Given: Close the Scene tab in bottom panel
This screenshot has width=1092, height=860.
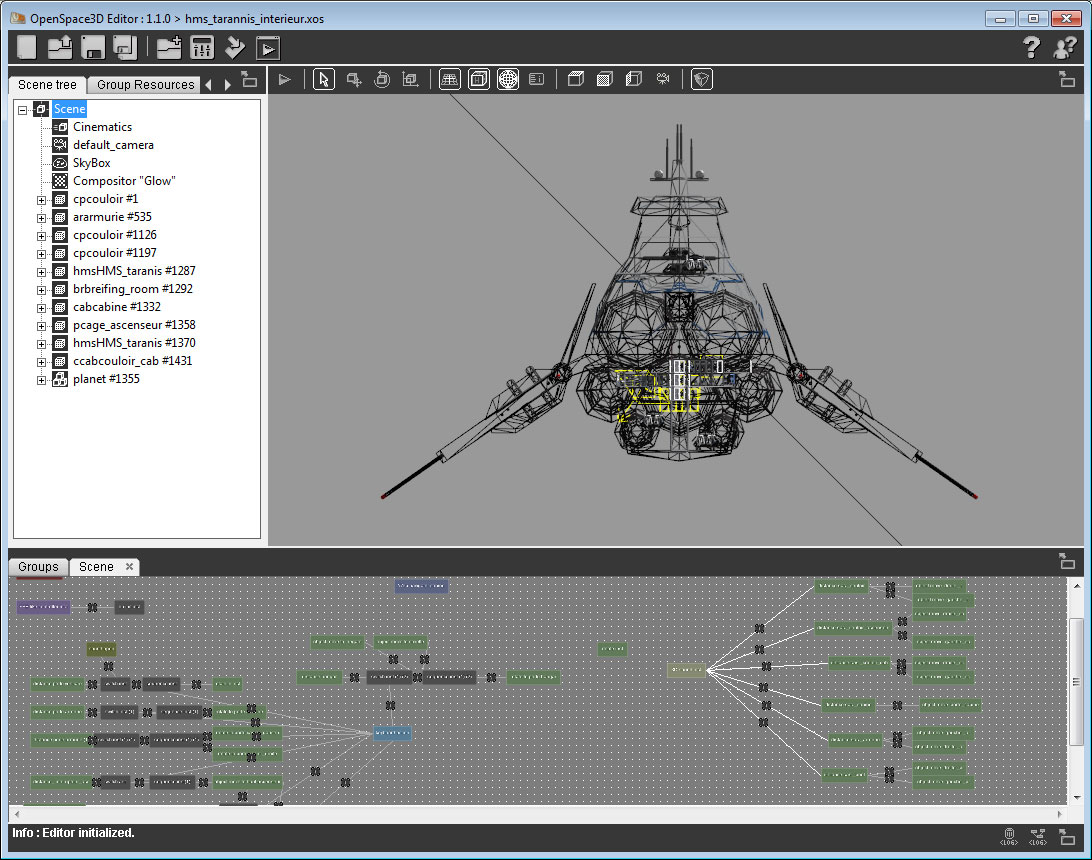Looking at the screenshot, I should tap(129, 567).
